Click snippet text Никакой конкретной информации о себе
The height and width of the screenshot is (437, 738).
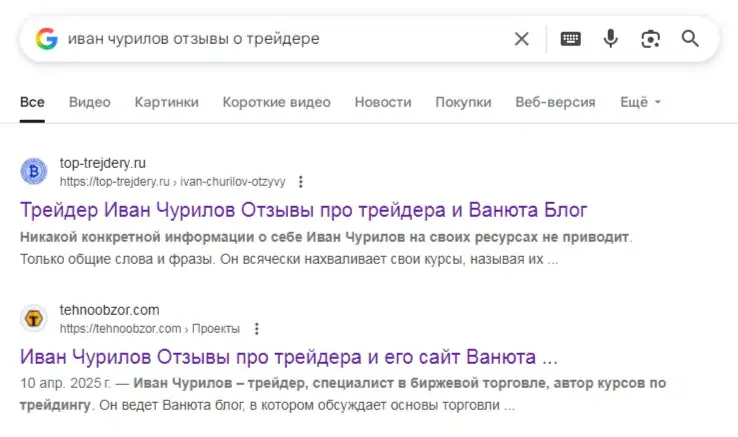click(161, 237)
